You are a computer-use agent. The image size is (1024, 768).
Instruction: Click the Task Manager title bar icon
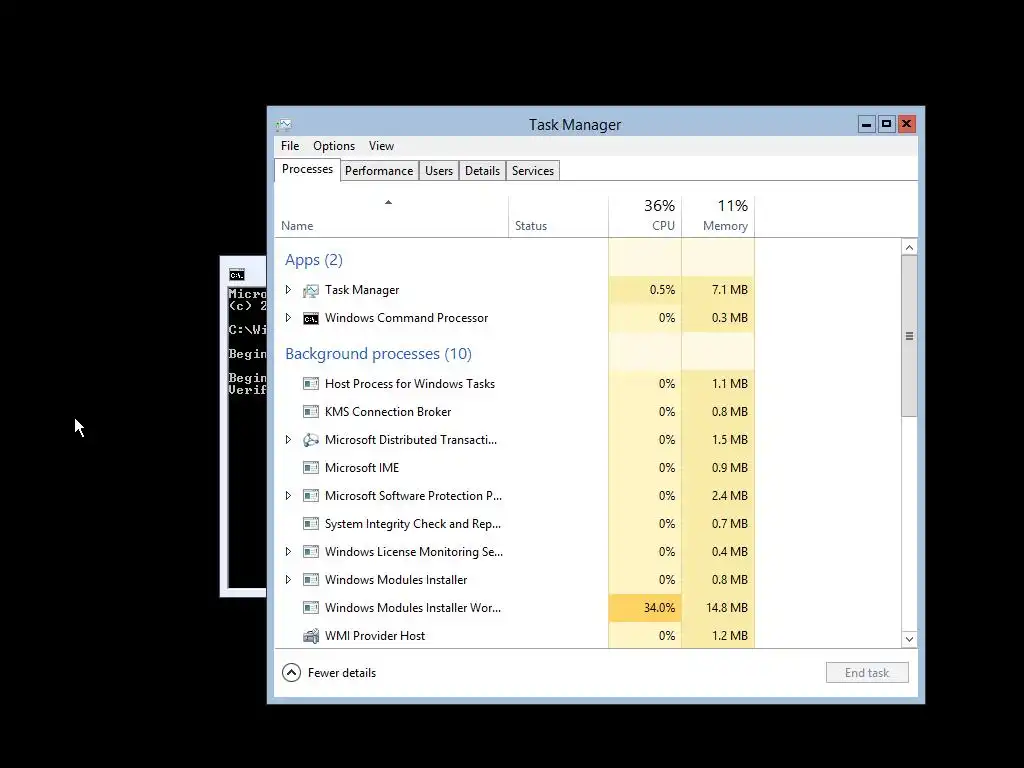[x=283, y=125]
